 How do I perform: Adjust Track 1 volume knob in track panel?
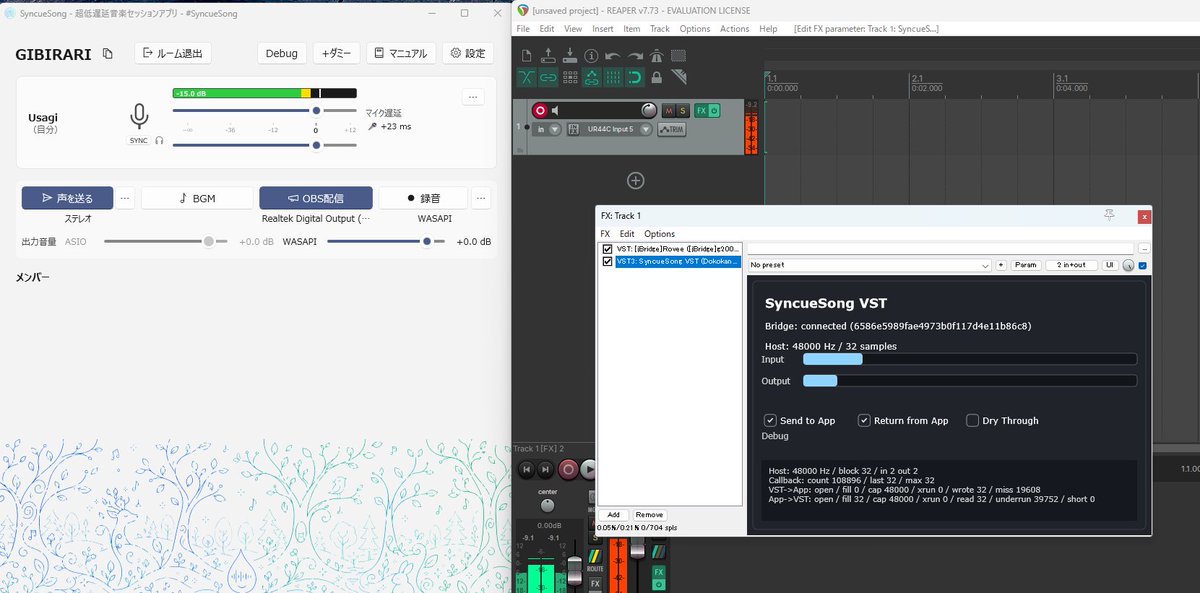[x=649, y=110]
